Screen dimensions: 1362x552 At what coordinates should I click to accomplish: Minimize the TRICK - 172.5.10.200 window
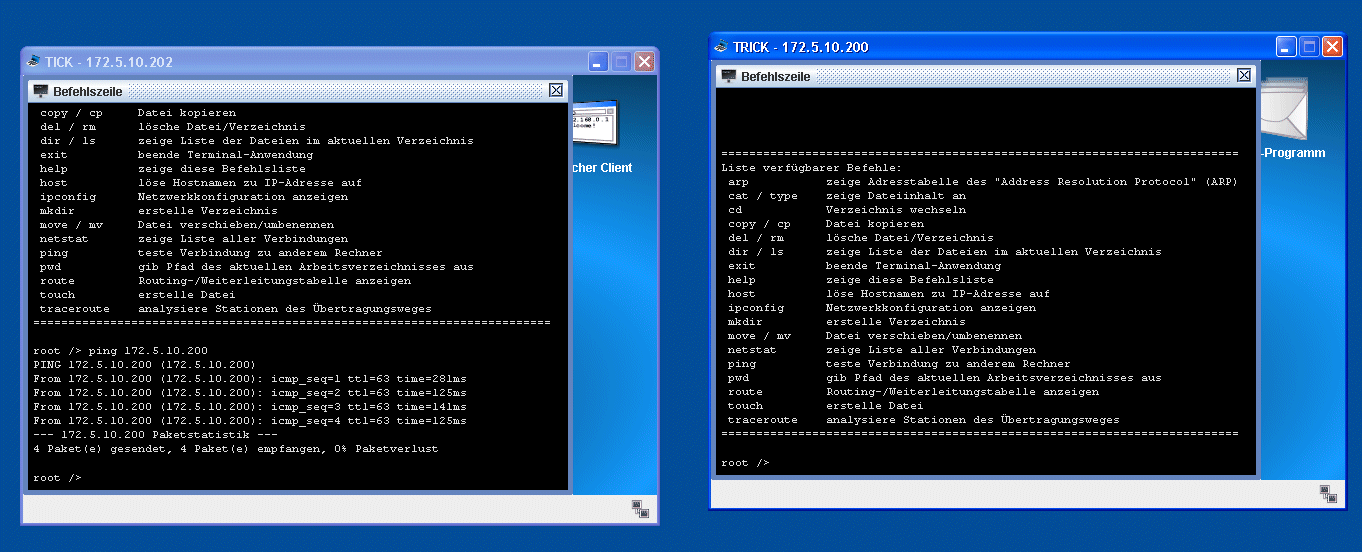coord(1286,47)
